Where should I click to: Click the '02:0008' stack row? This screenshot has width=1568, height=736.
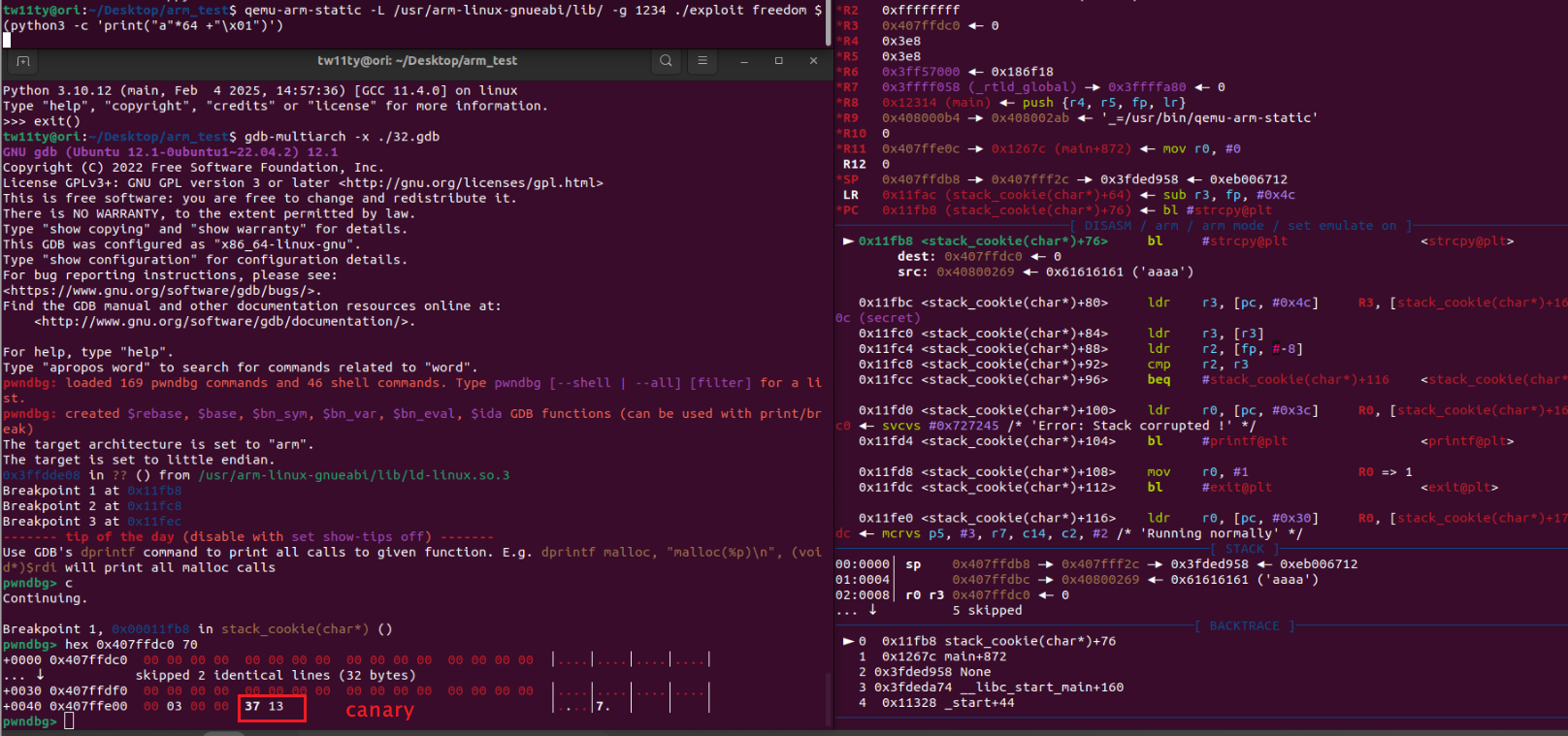(x=954, y=595)
